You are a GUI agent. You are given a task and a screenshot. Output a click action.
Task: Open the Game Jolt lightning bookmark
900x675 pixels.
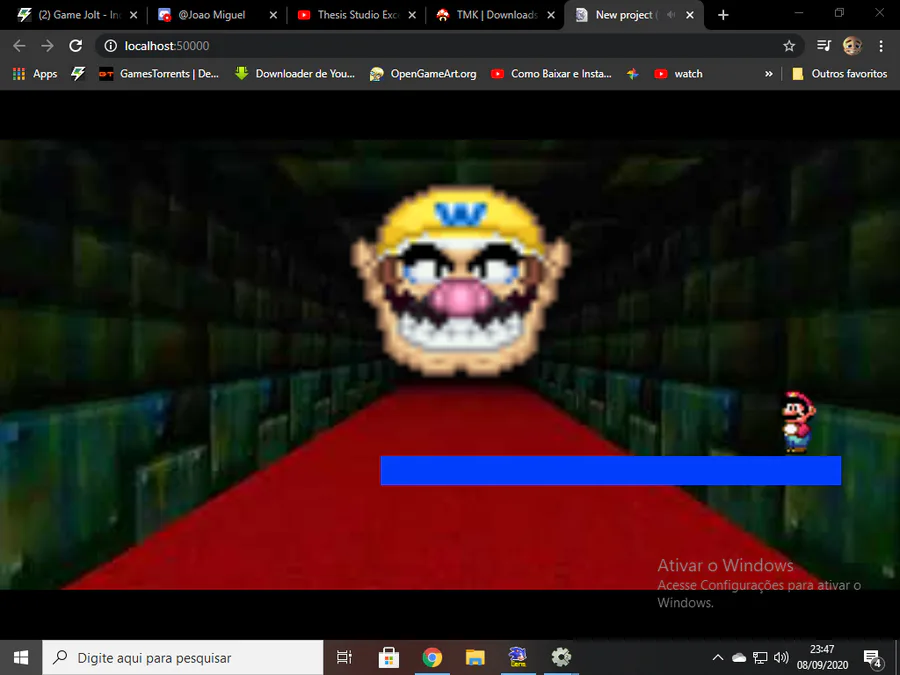78,73
